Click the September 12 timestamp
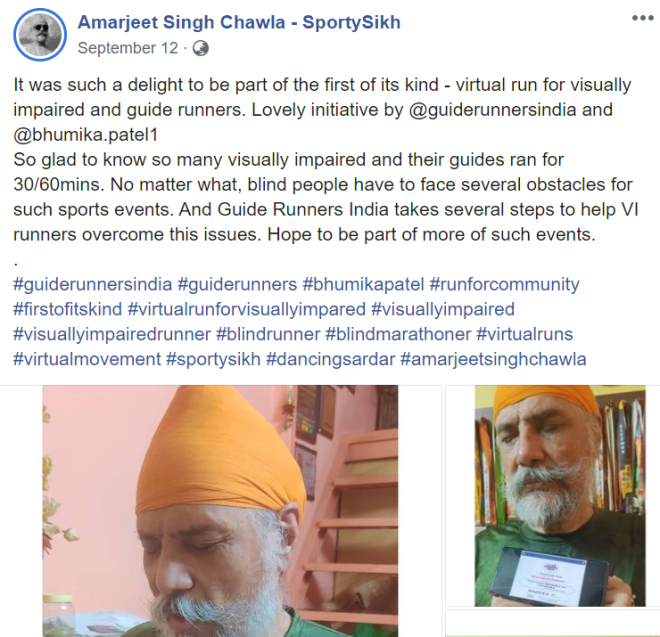 pyautogui.click(x=128, y=48)
